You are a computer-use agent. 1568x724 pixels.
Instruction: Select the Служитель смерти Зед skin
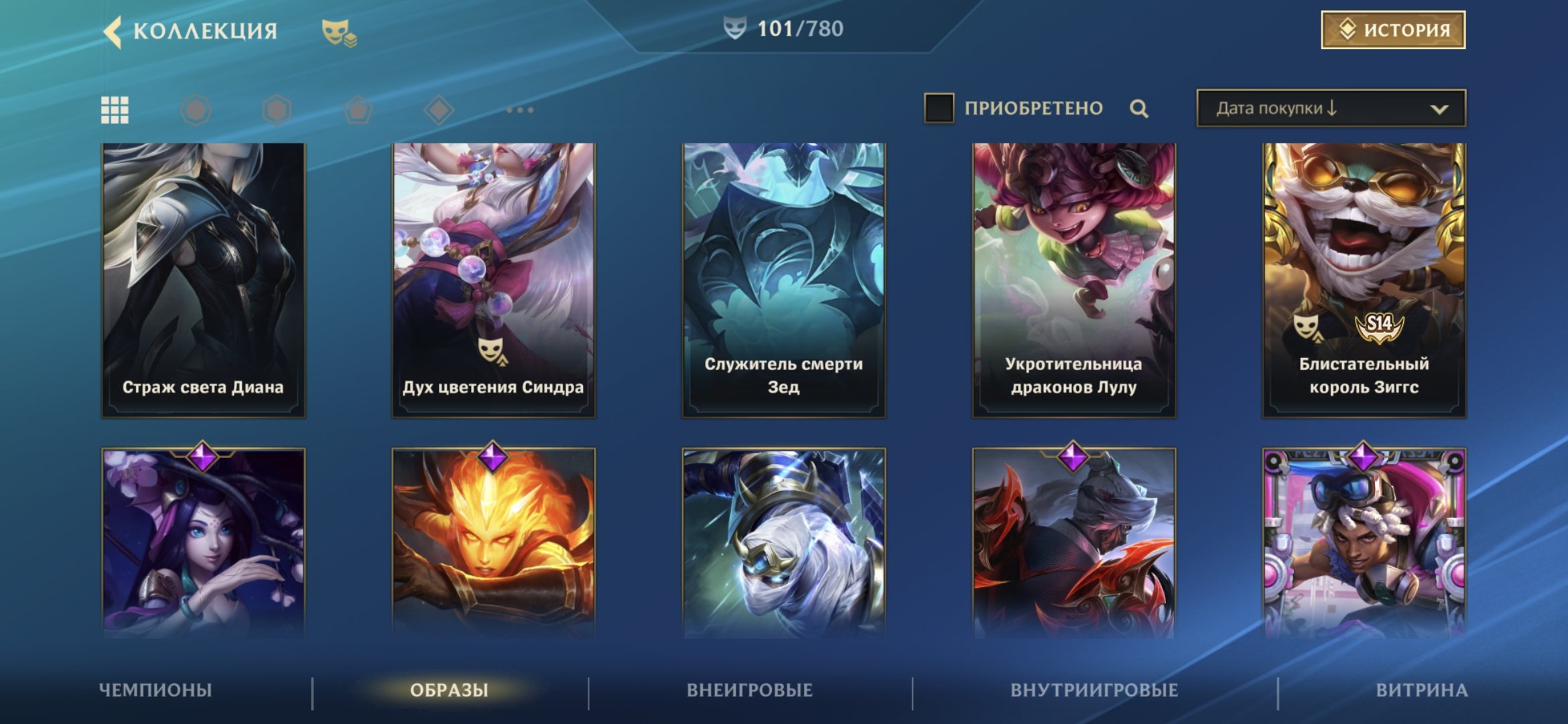click(784, 280)
